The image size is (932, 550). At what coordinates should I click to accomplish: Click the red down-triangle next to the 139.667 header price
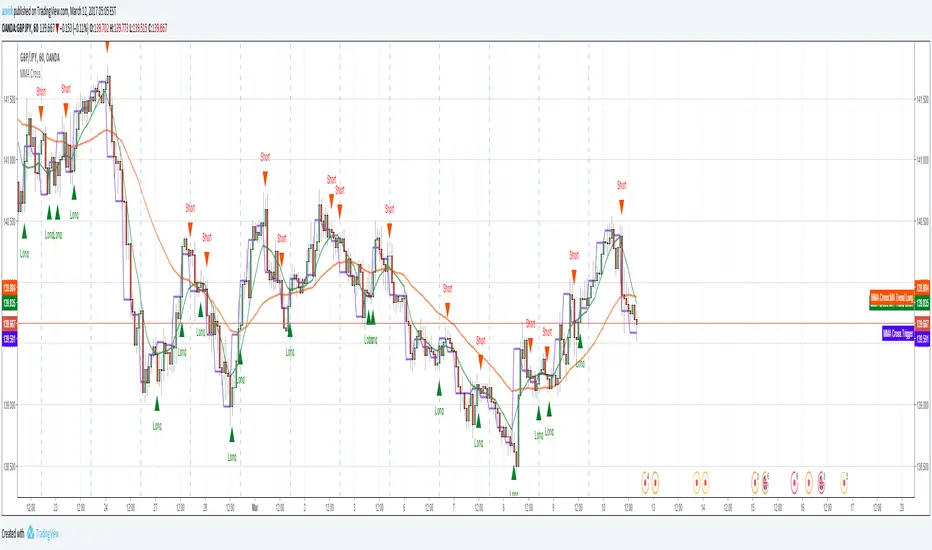57,28
